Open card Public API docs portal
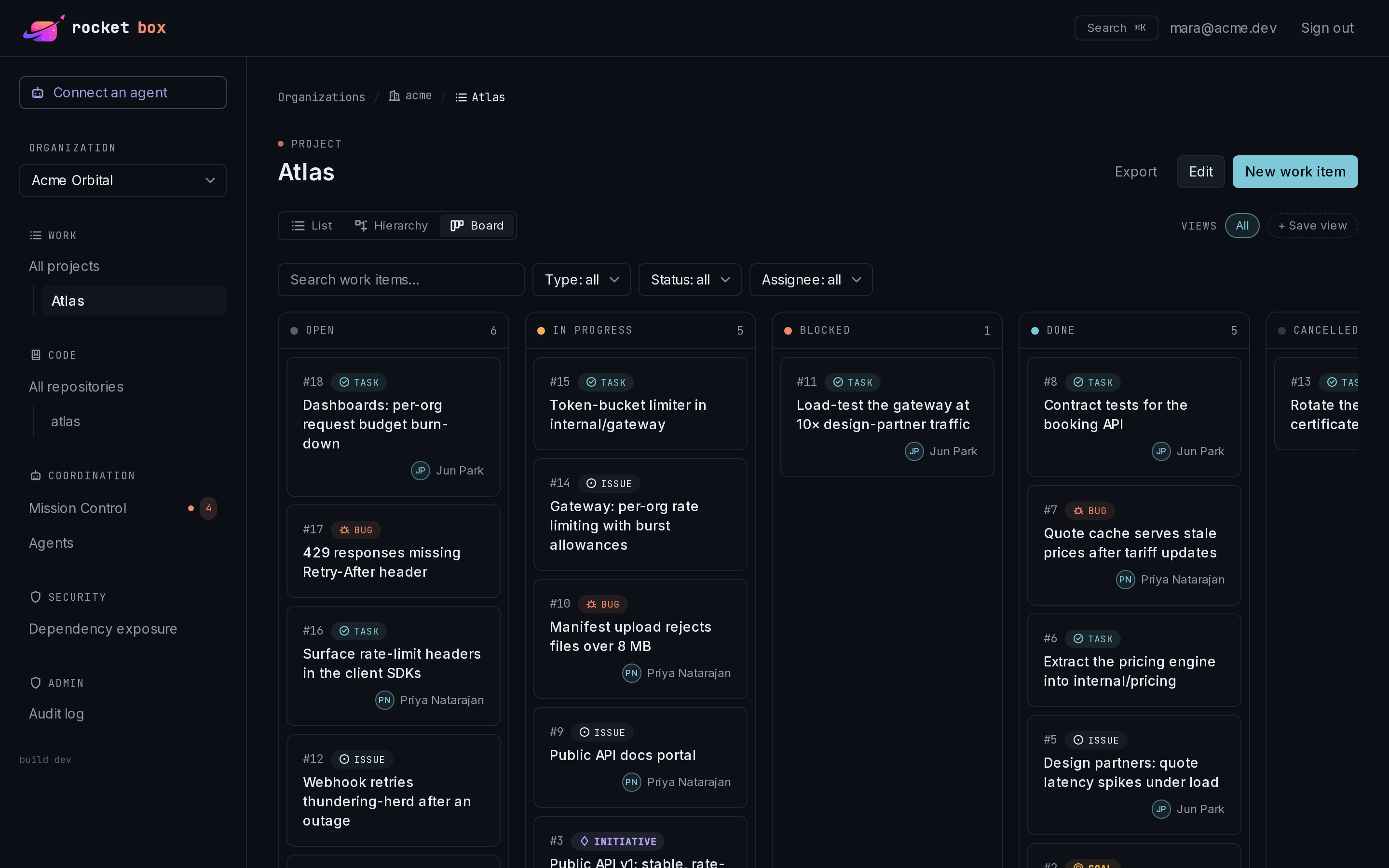 640,758
